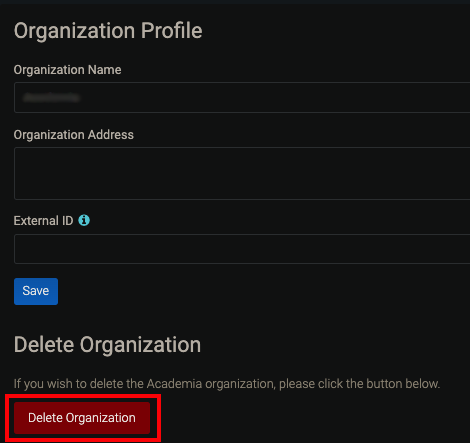Select the empty field under External ID
This screenshot has height=443, width=470.
[242, 249]
